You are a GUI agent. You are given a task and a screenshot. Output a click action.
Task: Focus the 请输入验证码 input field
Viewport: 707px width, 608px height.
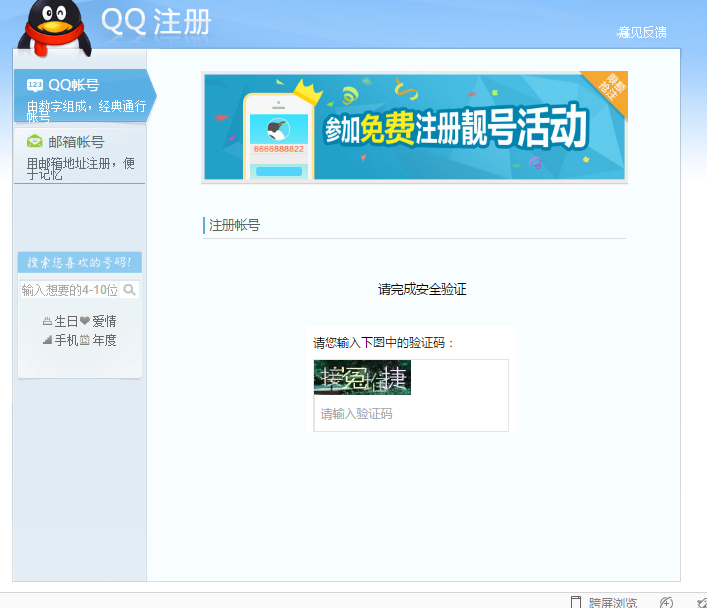pos(411,414)
